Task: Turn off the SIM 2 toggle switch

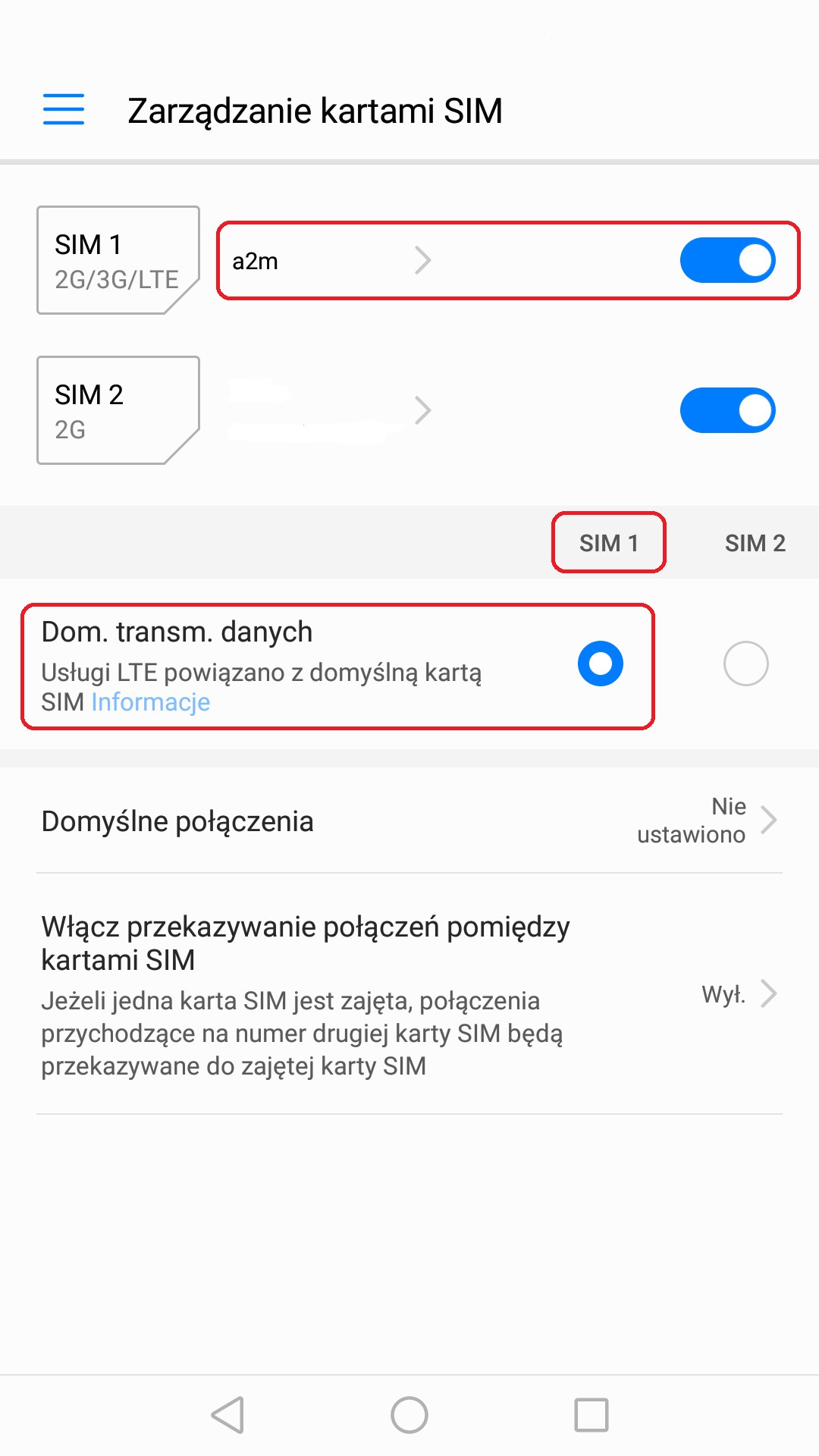Action: click(x=727, y=410)
